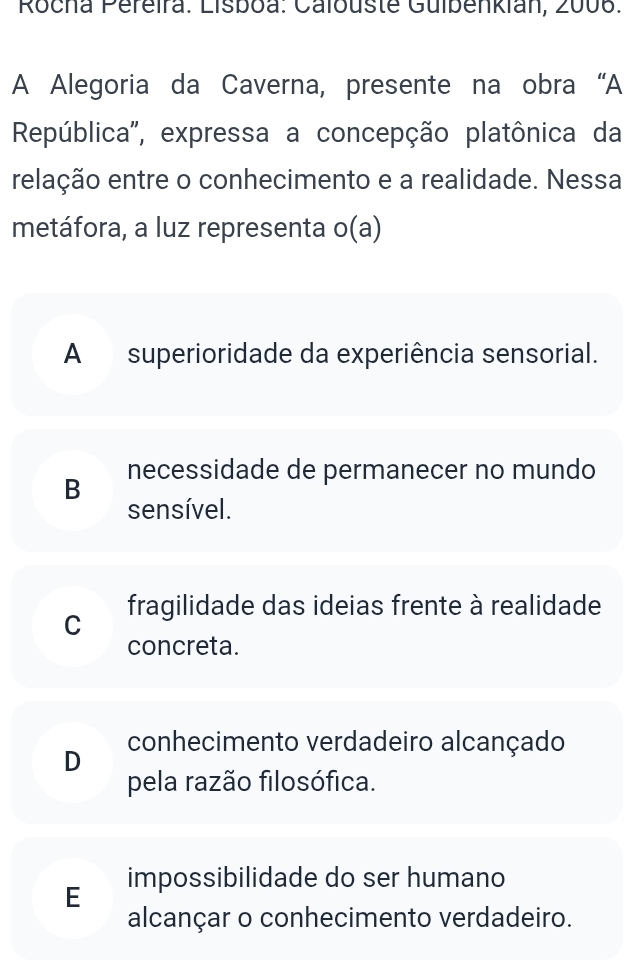Select answer option A circle

[72, 354]
